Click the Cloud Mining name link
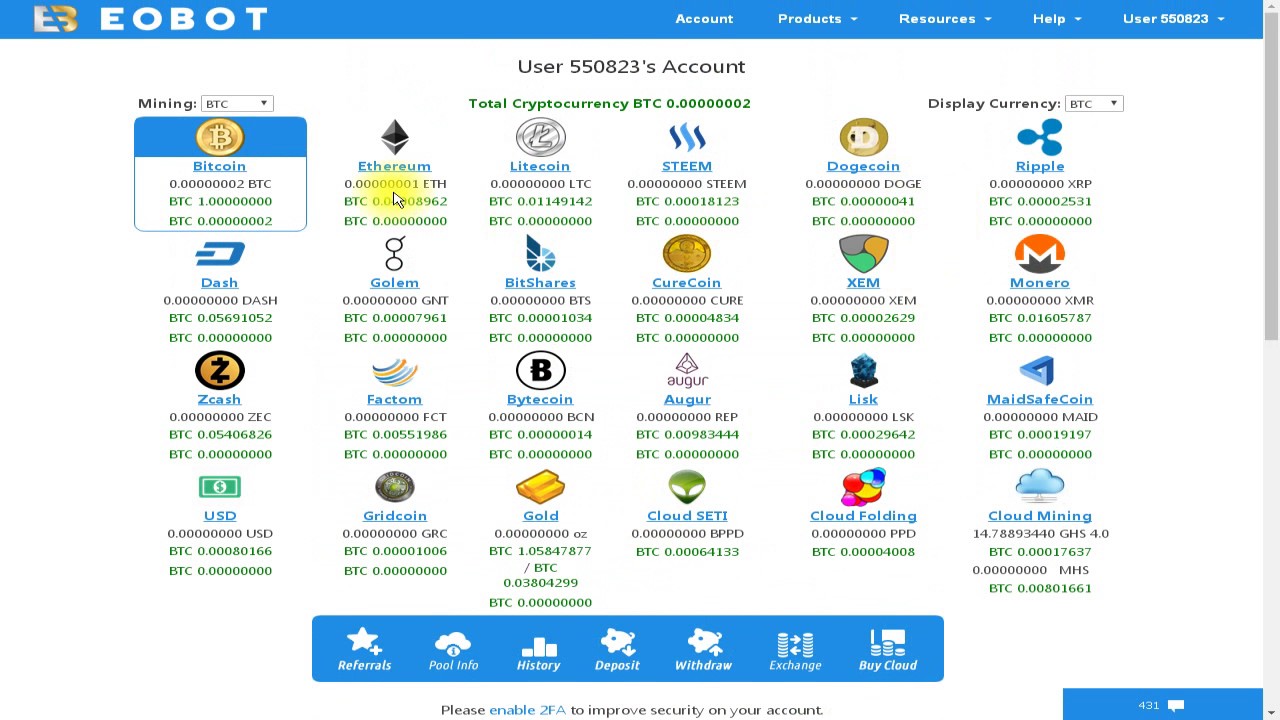 (1040, 516)
